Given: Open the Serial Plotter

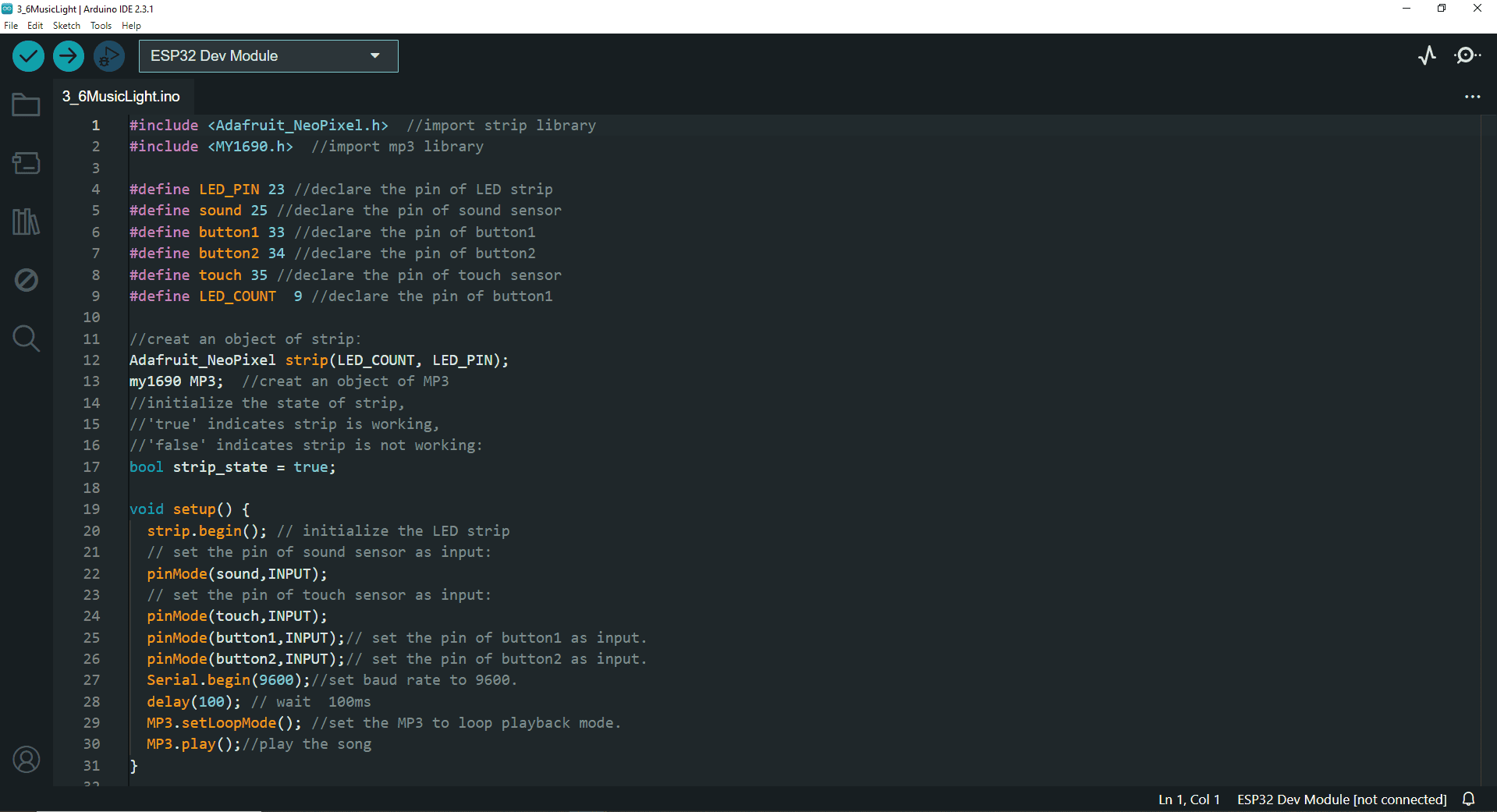Looking at the screenshot, I should 1427,55.
